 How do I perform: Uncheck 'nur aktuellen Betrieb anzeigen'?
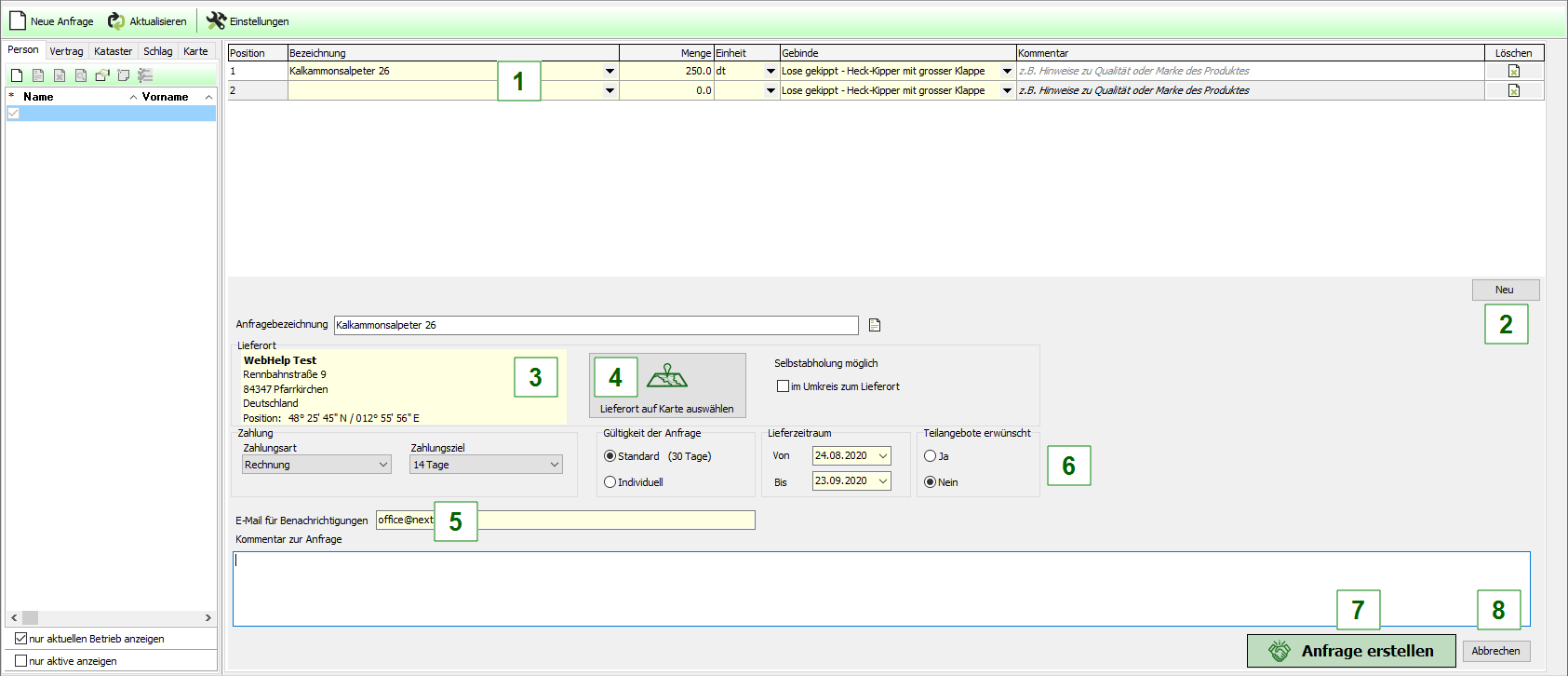(x=21, y=639)
